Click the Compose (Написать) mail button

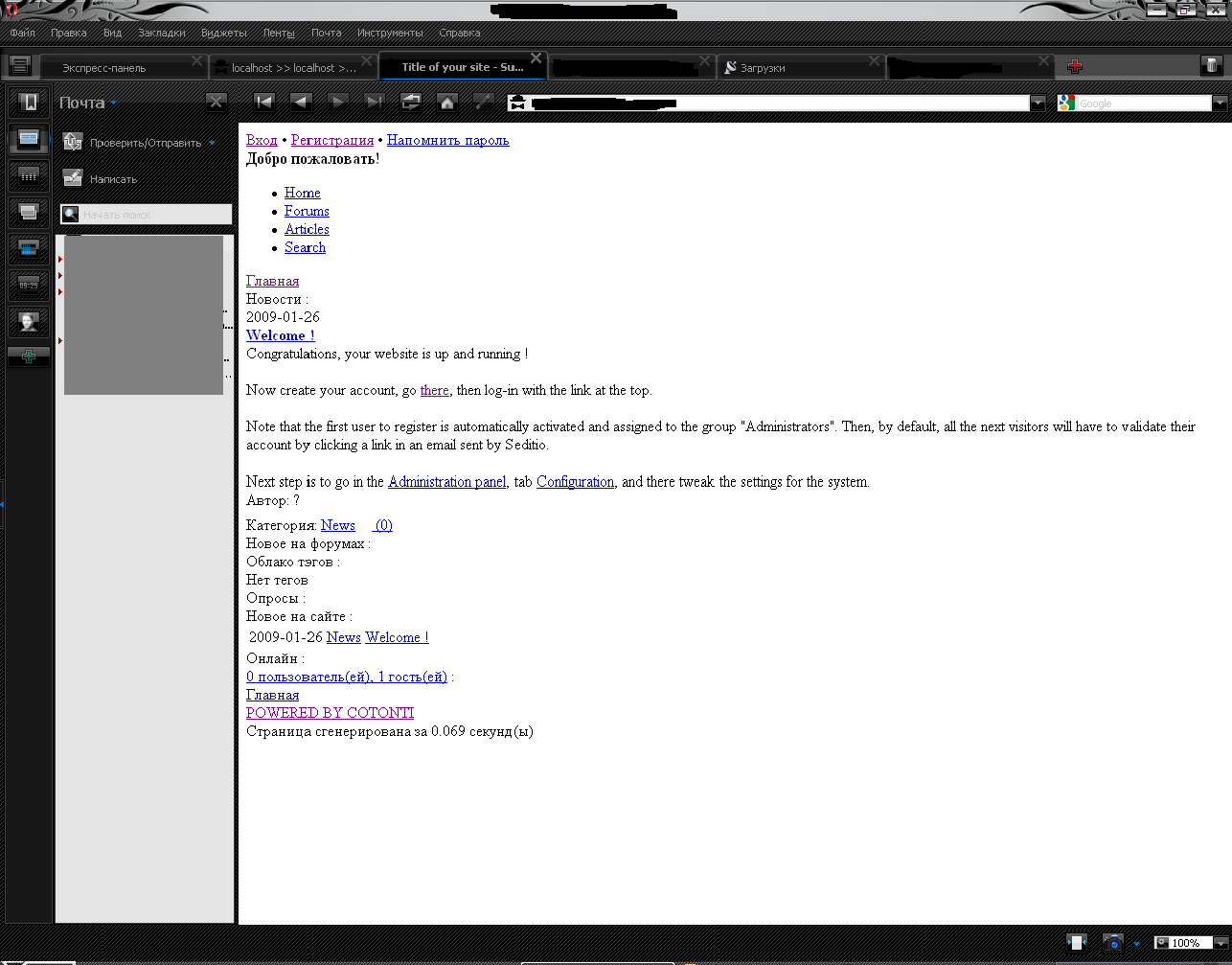73,178
